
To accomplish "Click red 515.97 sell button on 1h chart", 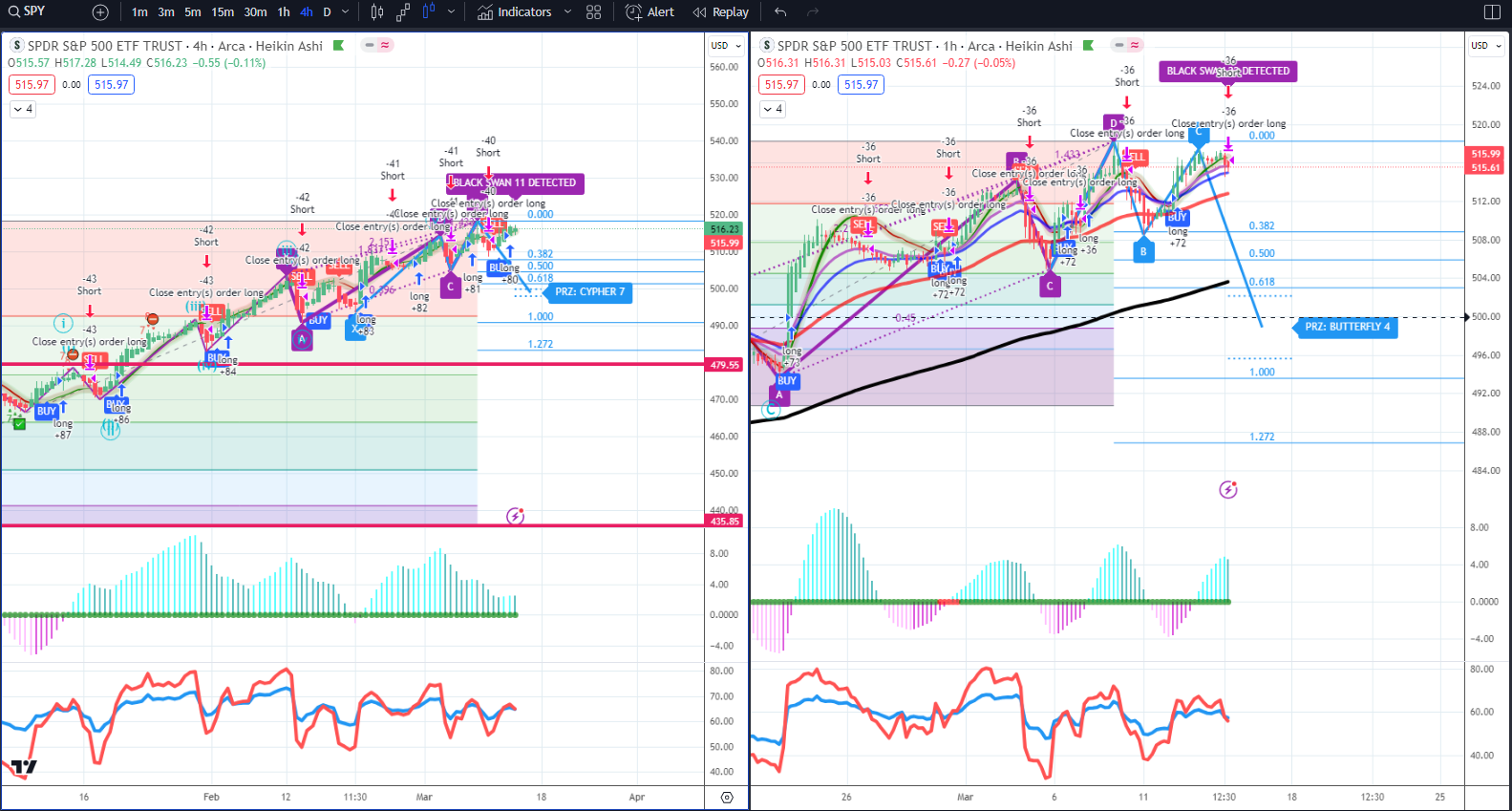I will pyautogui.click(x=781, y=85).
